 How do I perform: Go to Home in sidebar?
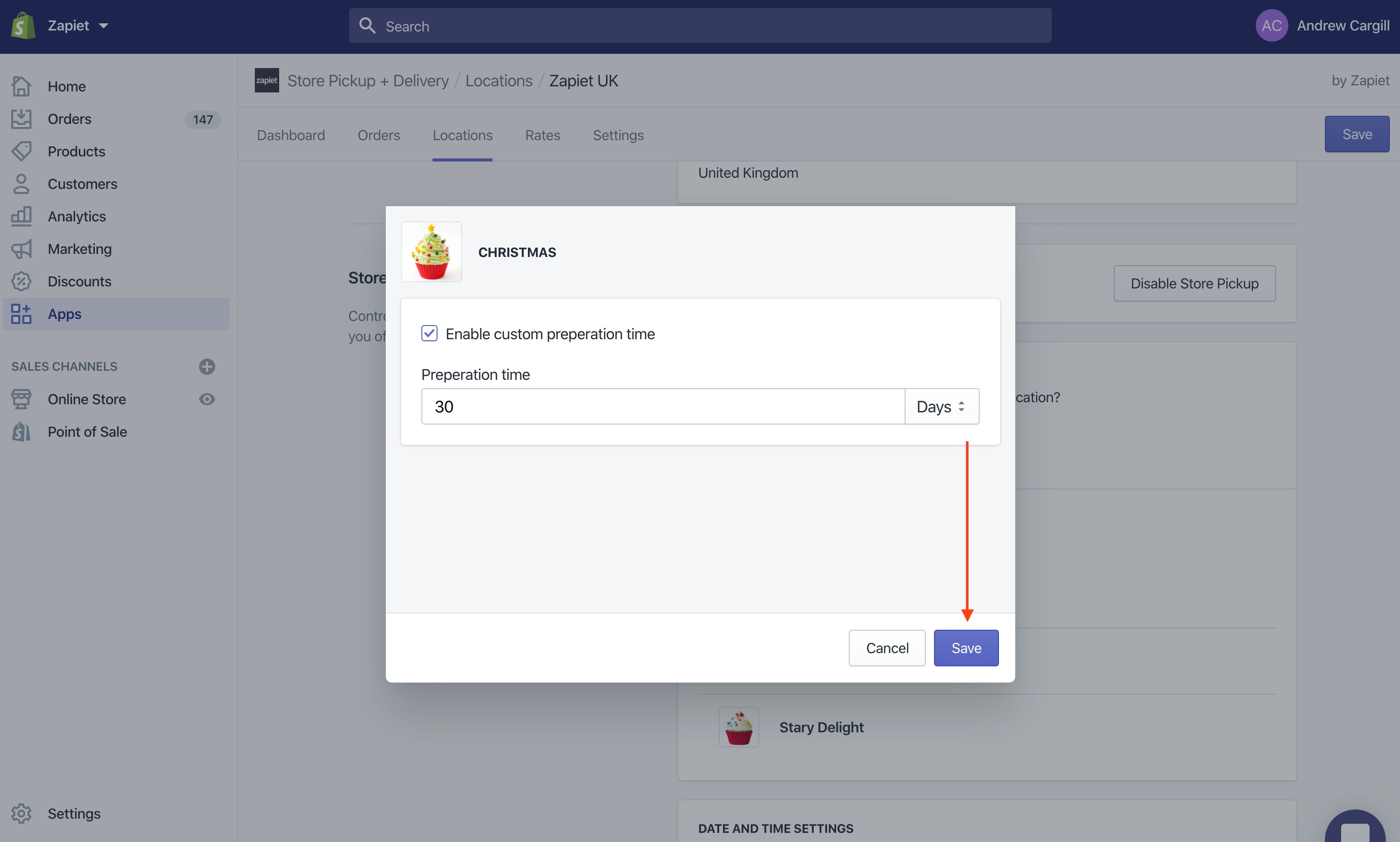[66, 86]
